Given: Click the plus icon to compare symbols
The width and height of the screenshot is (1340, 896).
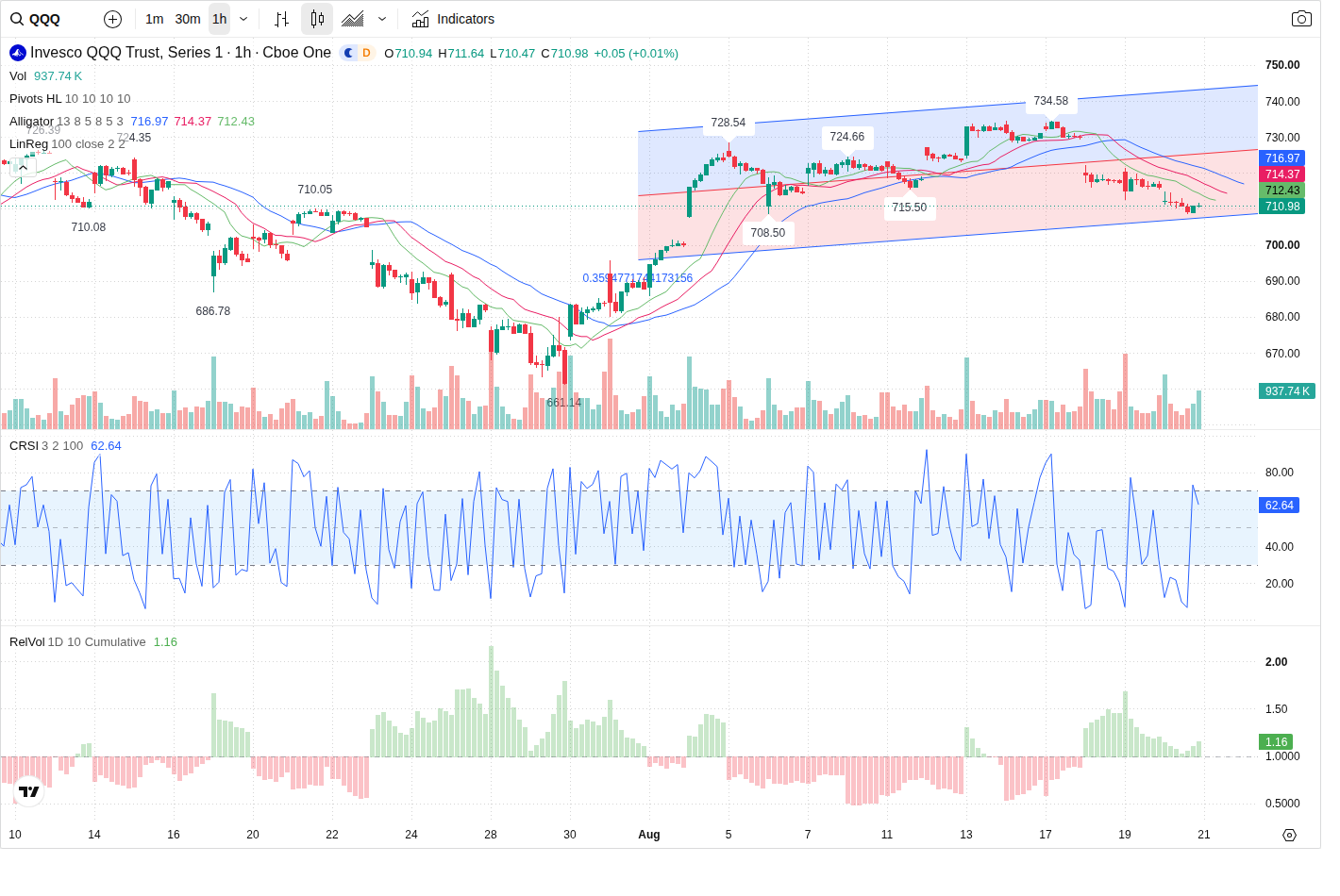Looking at the screenshot, I should [112, 19].
